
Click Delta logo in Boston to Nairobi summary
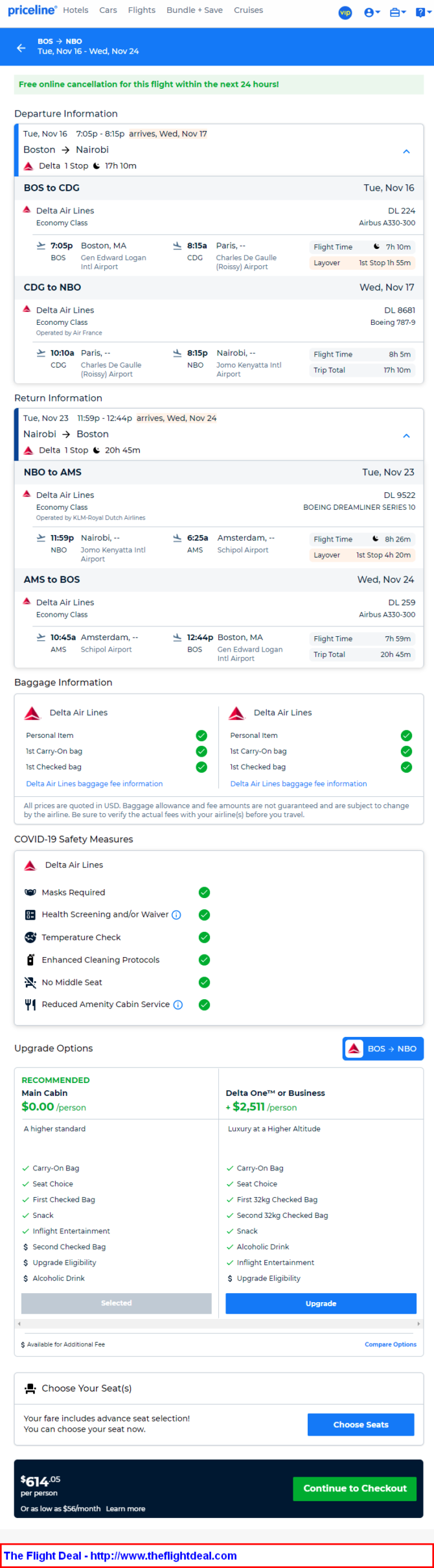point(29,166)
